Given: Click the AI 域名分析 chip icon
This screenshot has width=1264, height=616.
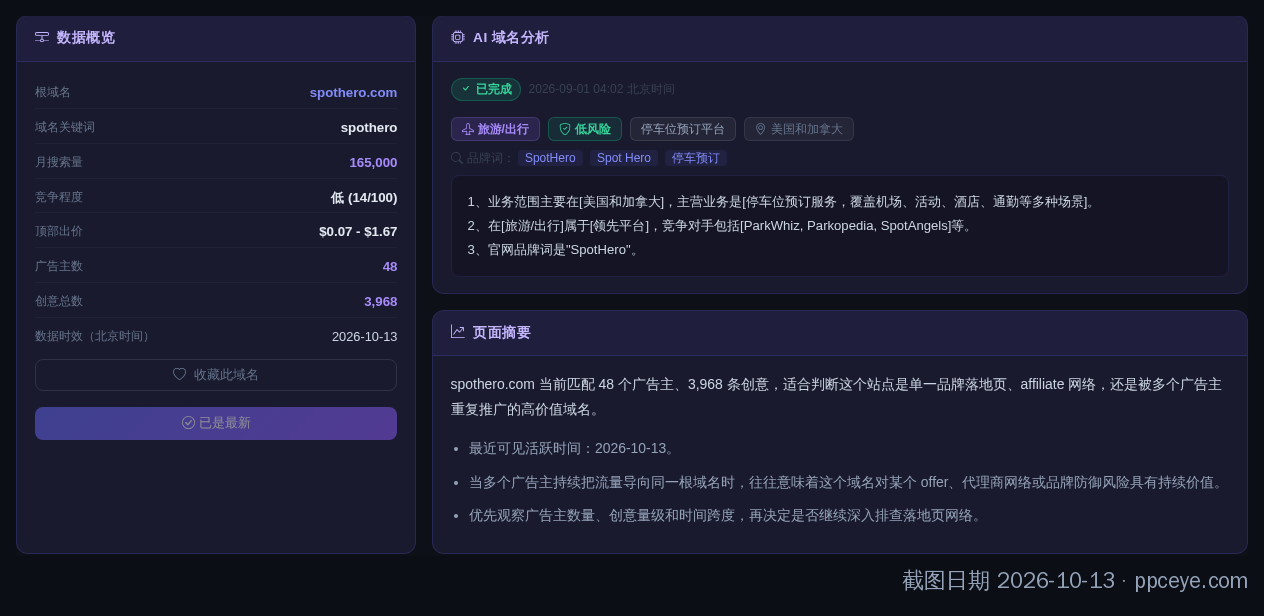Looking at the screenshot, I should [458, 37].
